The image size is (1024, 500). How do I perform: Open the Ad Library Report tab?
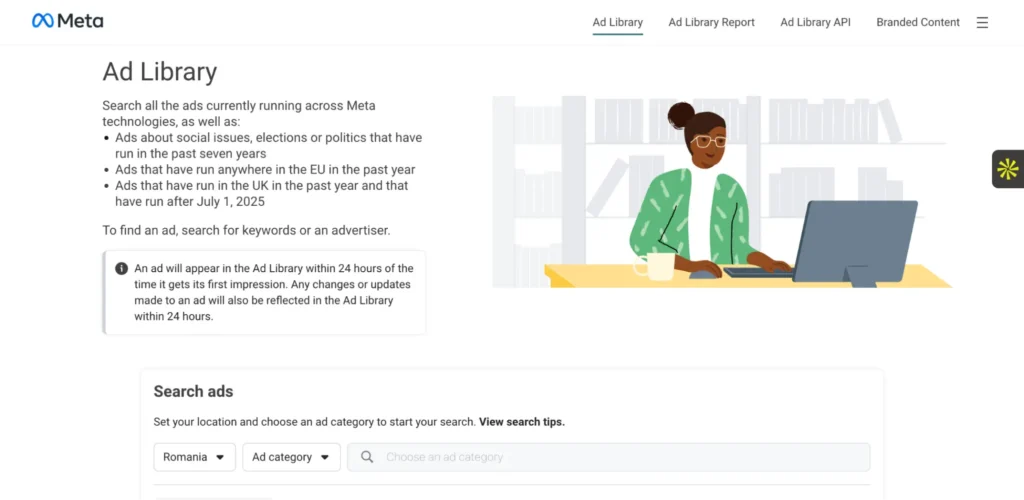pos(711,22)
